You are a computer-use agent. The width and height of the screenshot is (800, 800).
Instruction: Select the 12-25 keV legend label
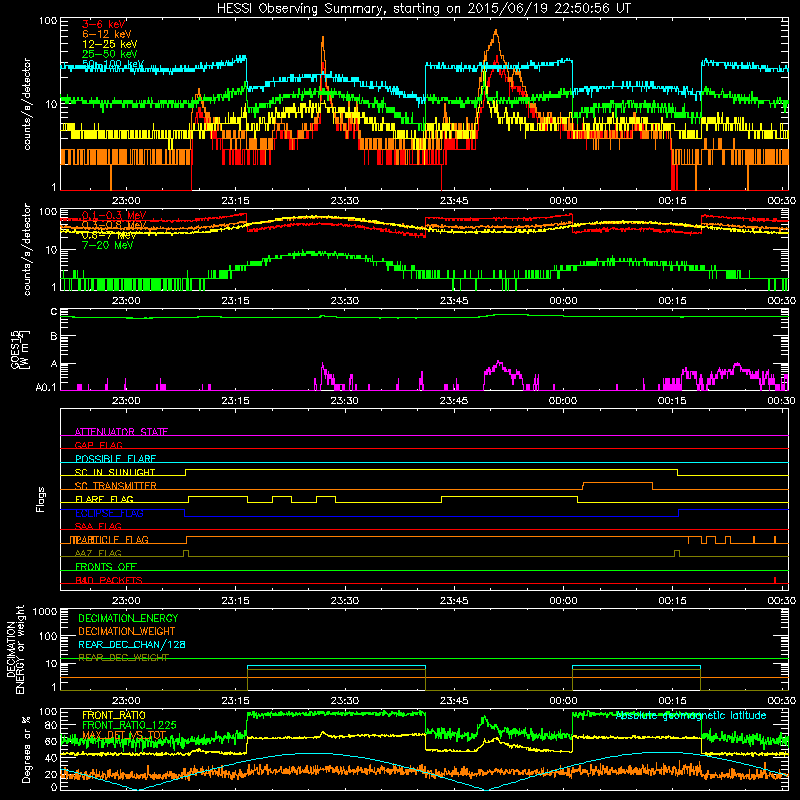pos(109,44)
